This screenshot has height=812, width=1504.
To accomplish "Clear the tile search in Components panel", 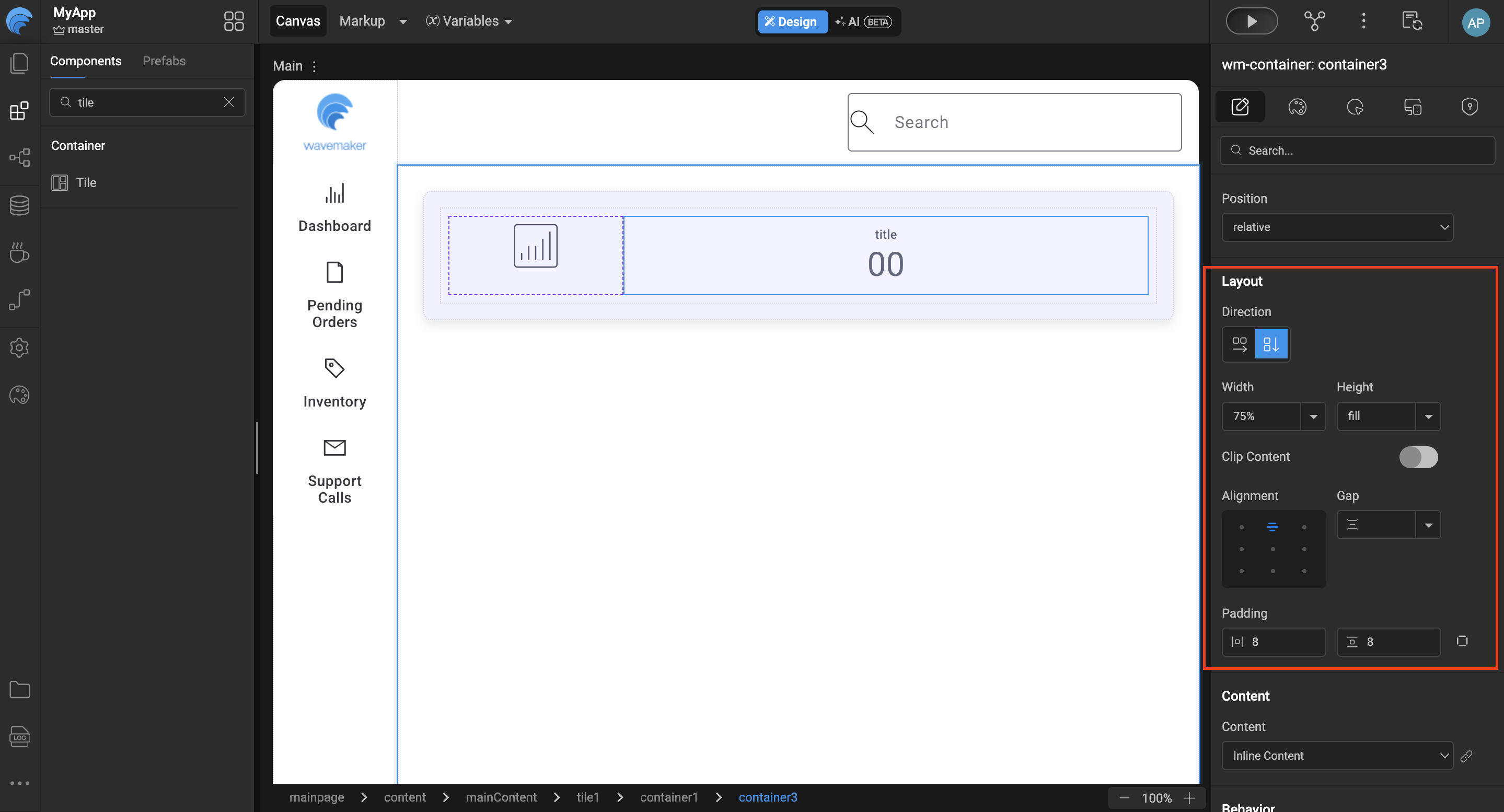I will (228, 102).
